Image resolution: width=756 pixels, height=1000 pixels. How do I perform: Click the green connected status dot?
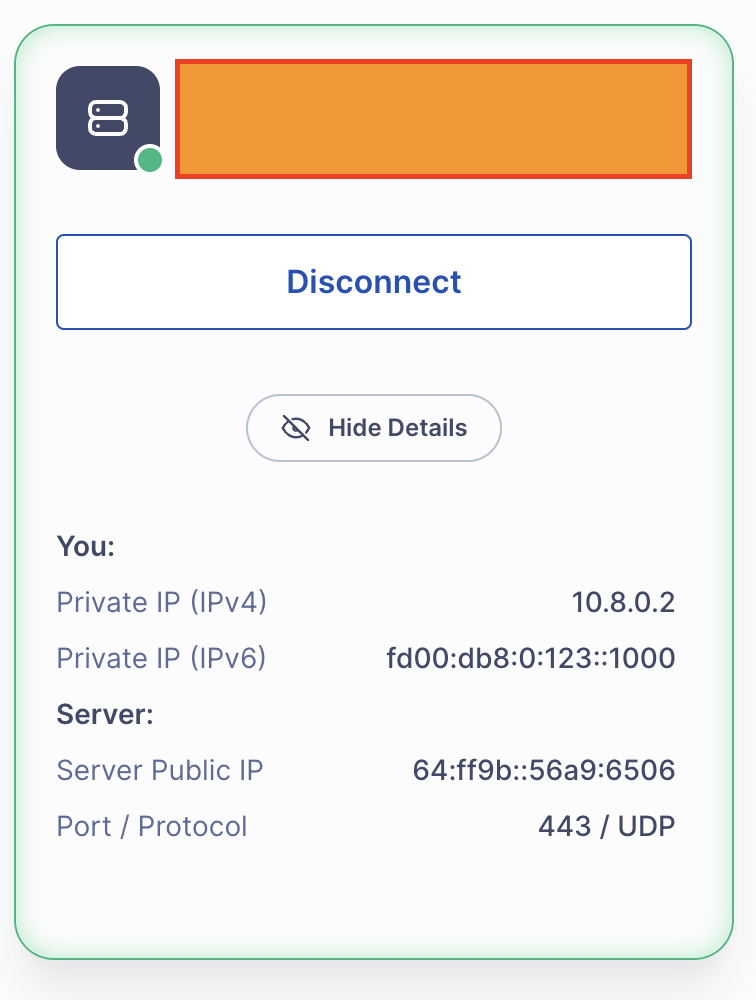coord(150,159)
